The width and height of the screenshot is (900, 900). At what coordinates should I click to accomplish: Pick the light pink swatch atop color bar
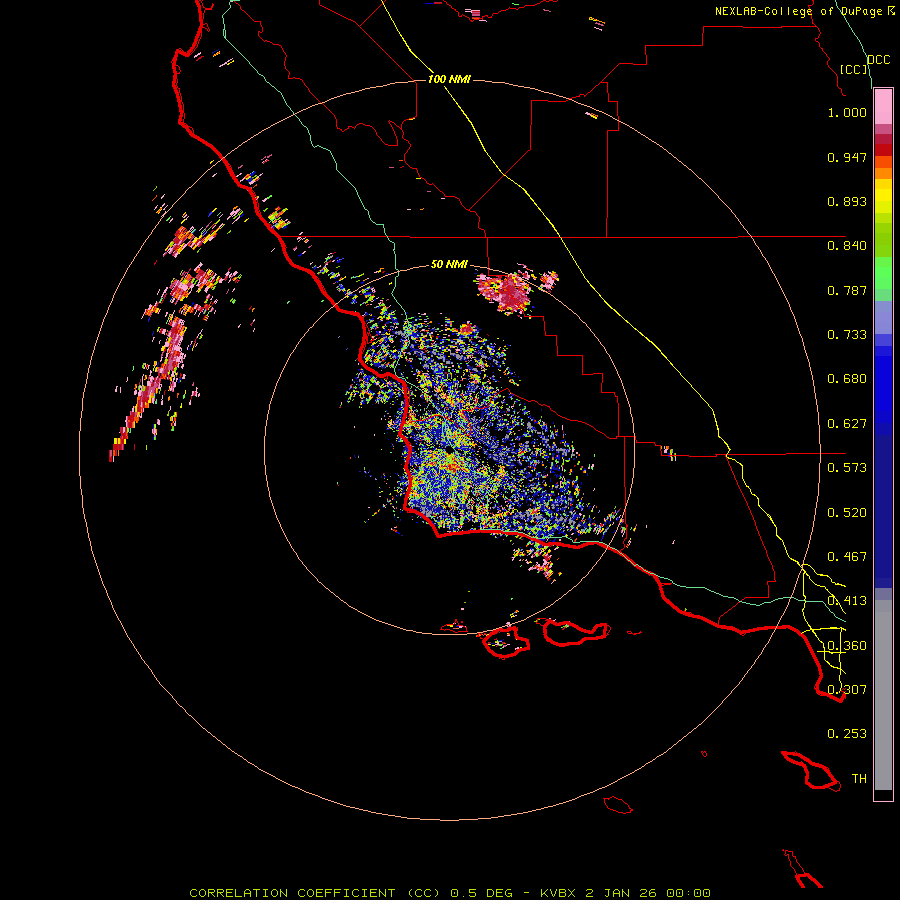tap(883, 107)
